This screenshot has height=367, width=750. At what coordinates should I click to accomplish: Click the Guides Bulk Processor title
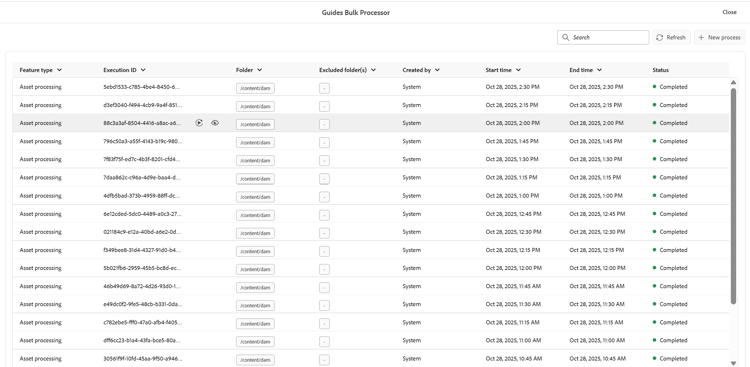point(355,12)
